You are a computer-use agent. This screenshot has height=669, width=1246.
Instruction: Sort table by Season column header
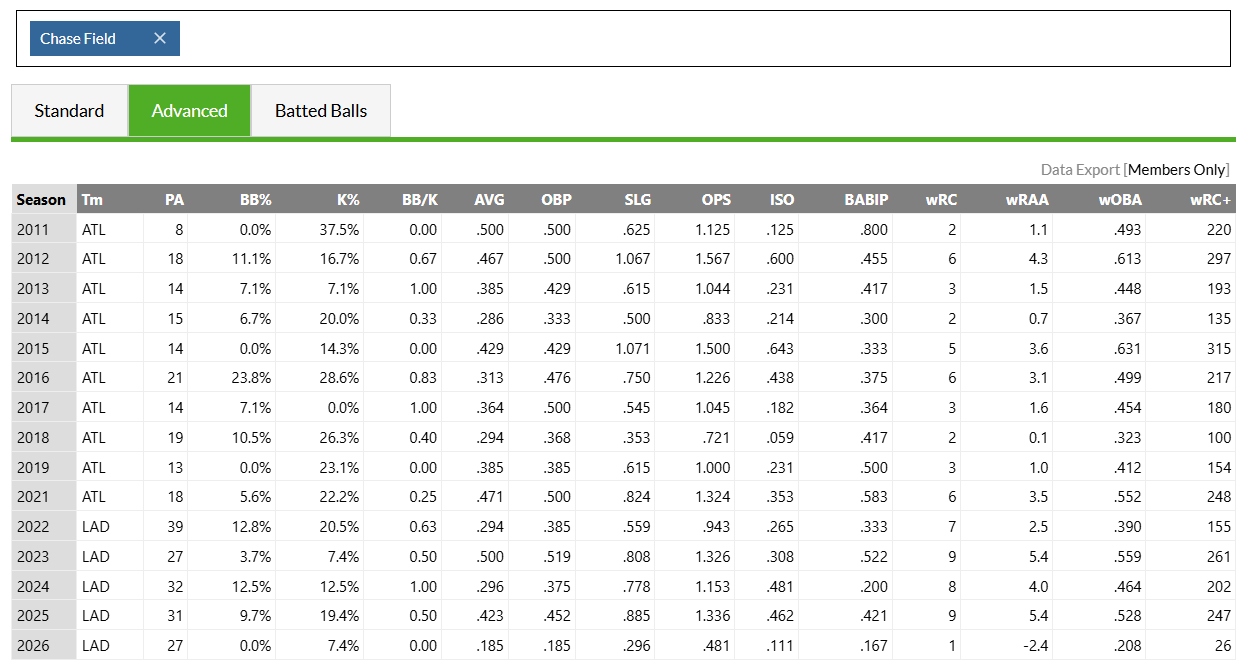click(x=43, y=200)
